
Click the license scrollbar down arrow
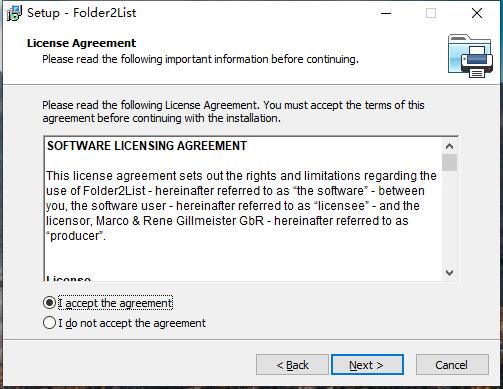coord(449,273)
